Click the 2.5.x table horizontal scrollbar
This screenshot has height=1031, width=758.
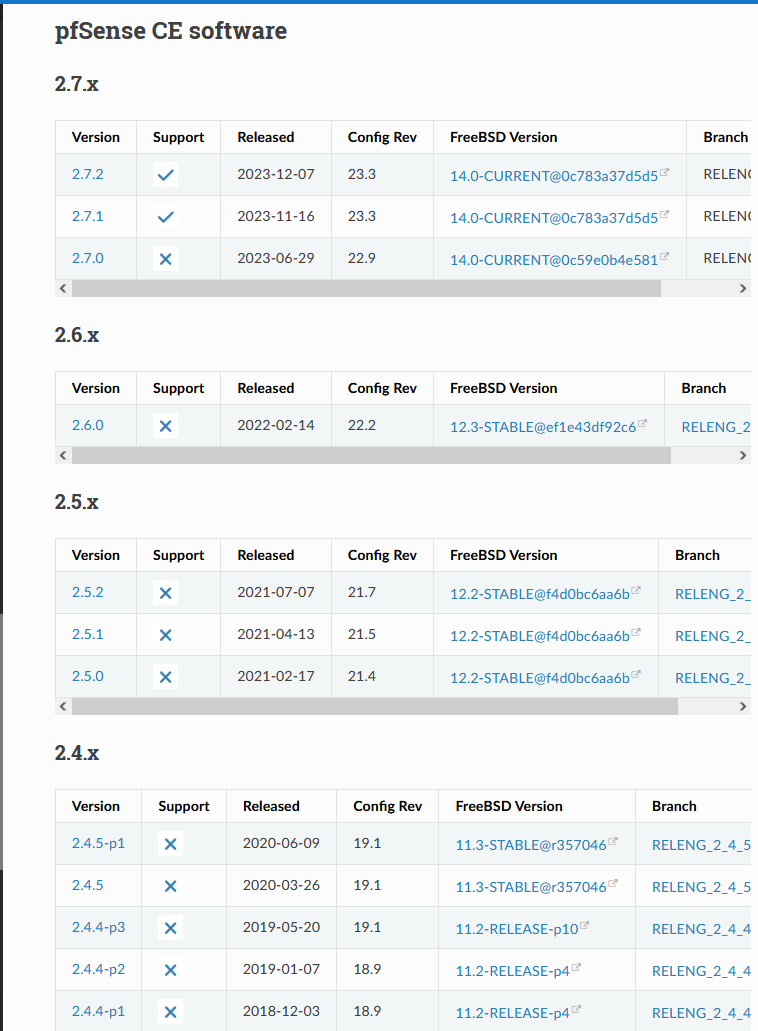375,706
